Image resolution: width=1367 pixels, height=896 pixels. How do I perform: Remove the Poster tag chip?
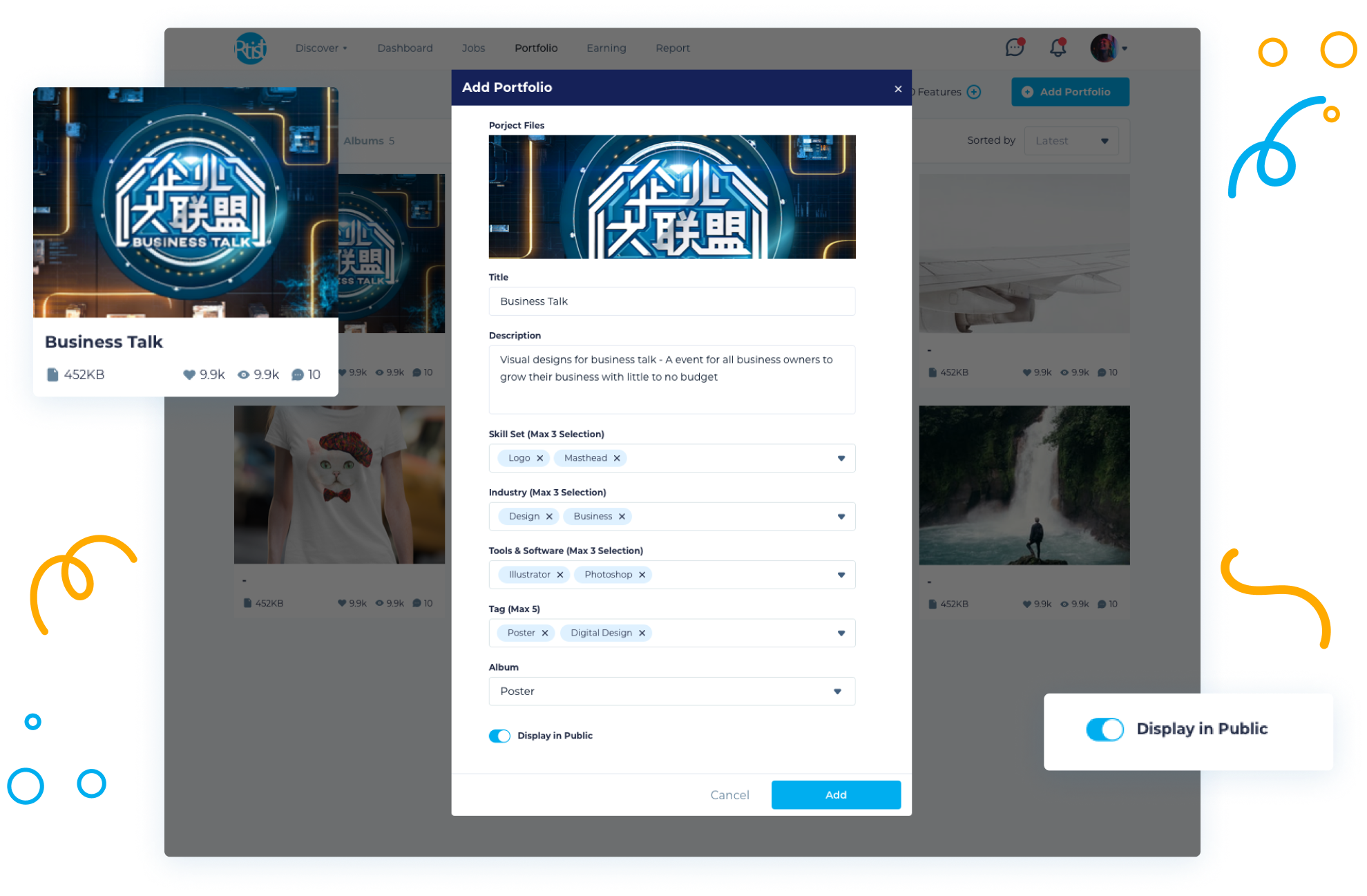(x=545, y=633)
